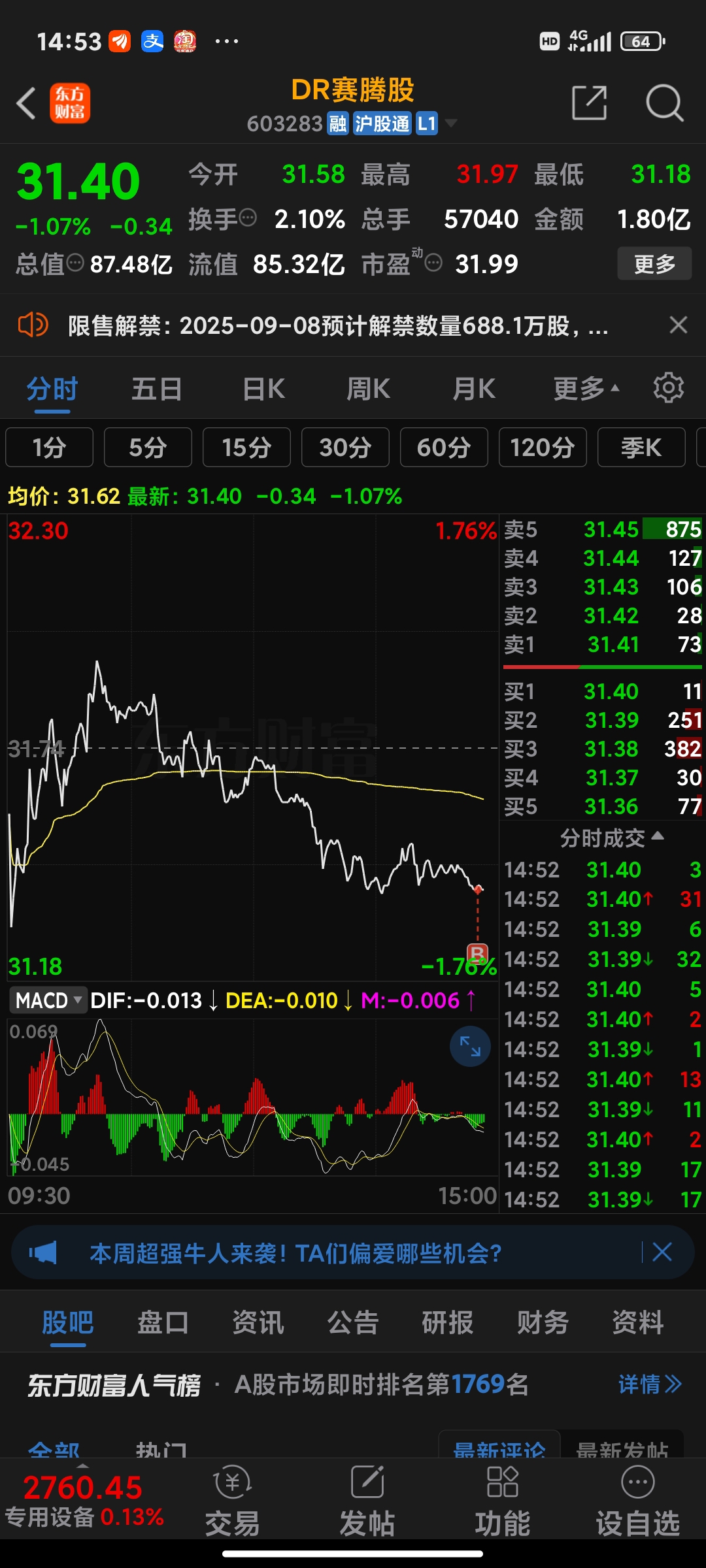Open 本周超强牛人来袭 promo banner link
This screenshot has width=706, height=1568.
(x=295, y=1253)
